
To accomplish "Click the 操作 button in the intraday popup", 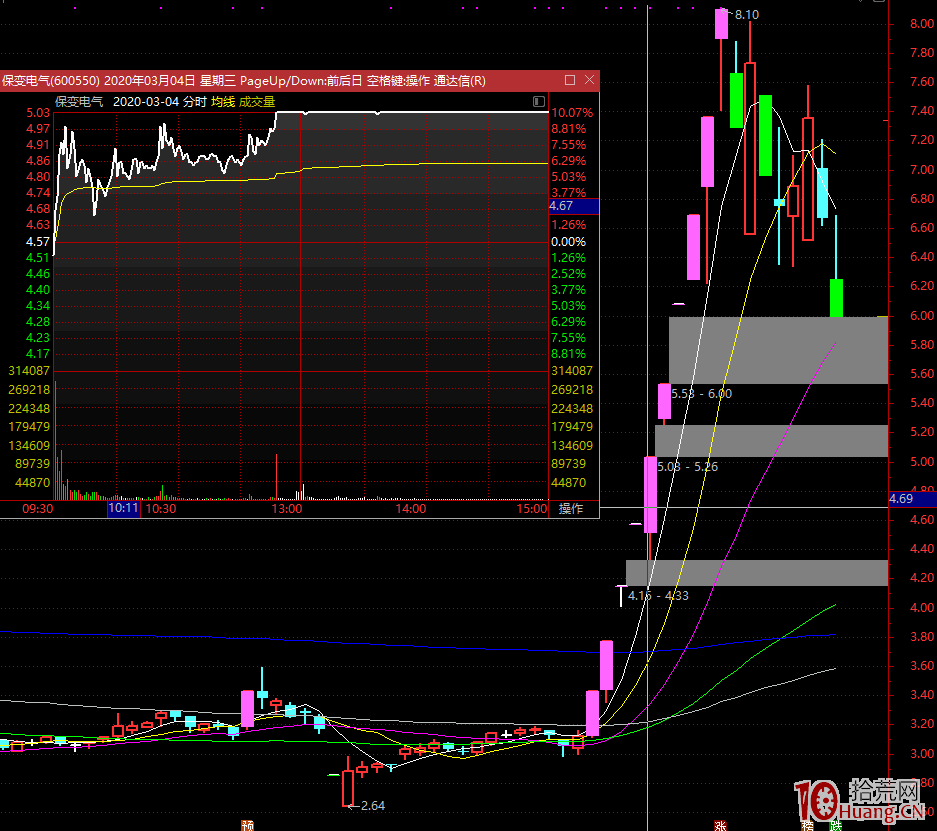I will (x=571, y=509).
